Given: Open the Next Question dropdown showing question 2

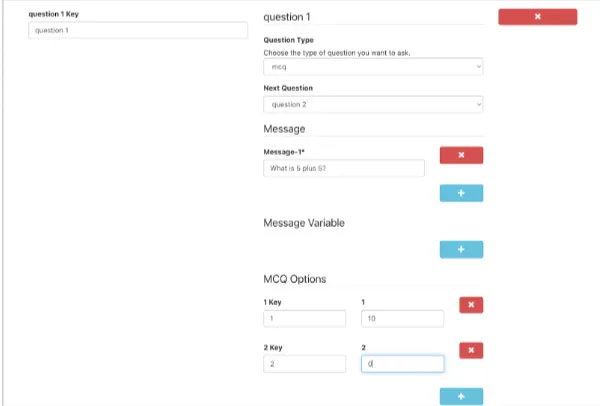Looking at the screenshot, I should tap(373, 104).
